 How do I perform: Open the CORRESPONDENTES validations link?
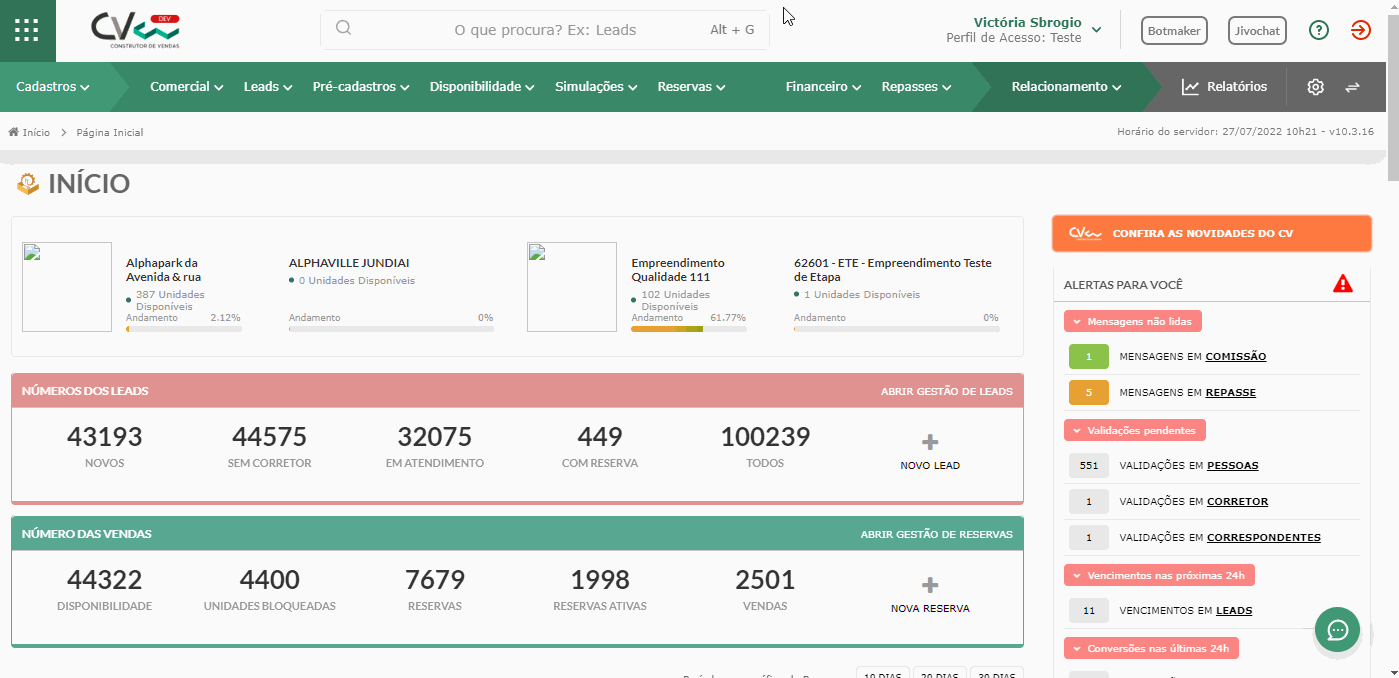point(1264,537)
